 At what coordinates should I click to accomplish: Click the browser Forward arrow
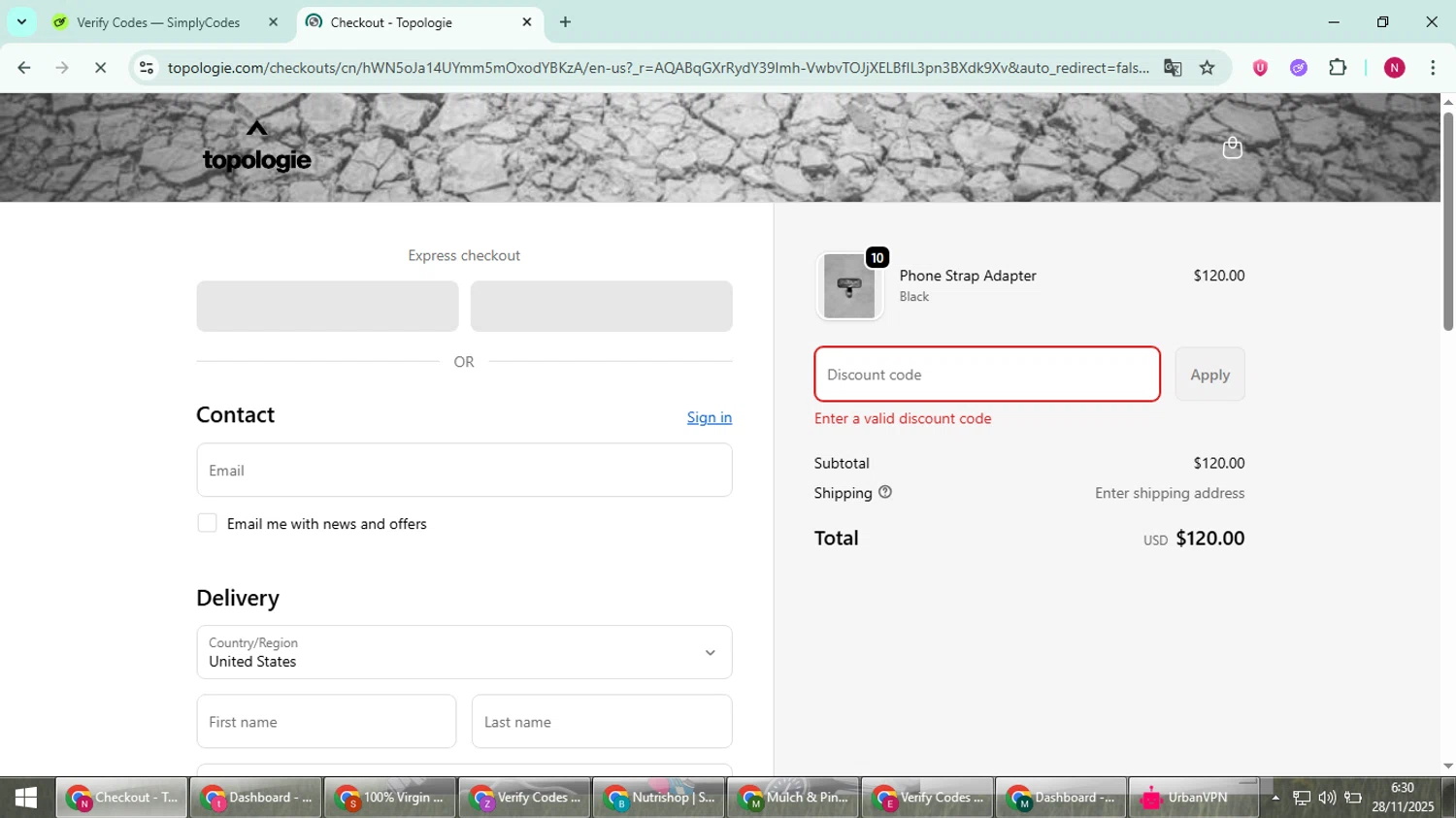tap(62, 68)
